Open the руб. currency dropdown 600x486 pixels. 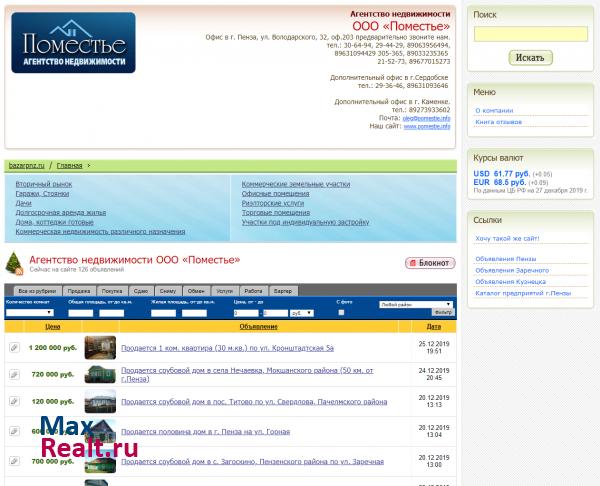(302, 313)
